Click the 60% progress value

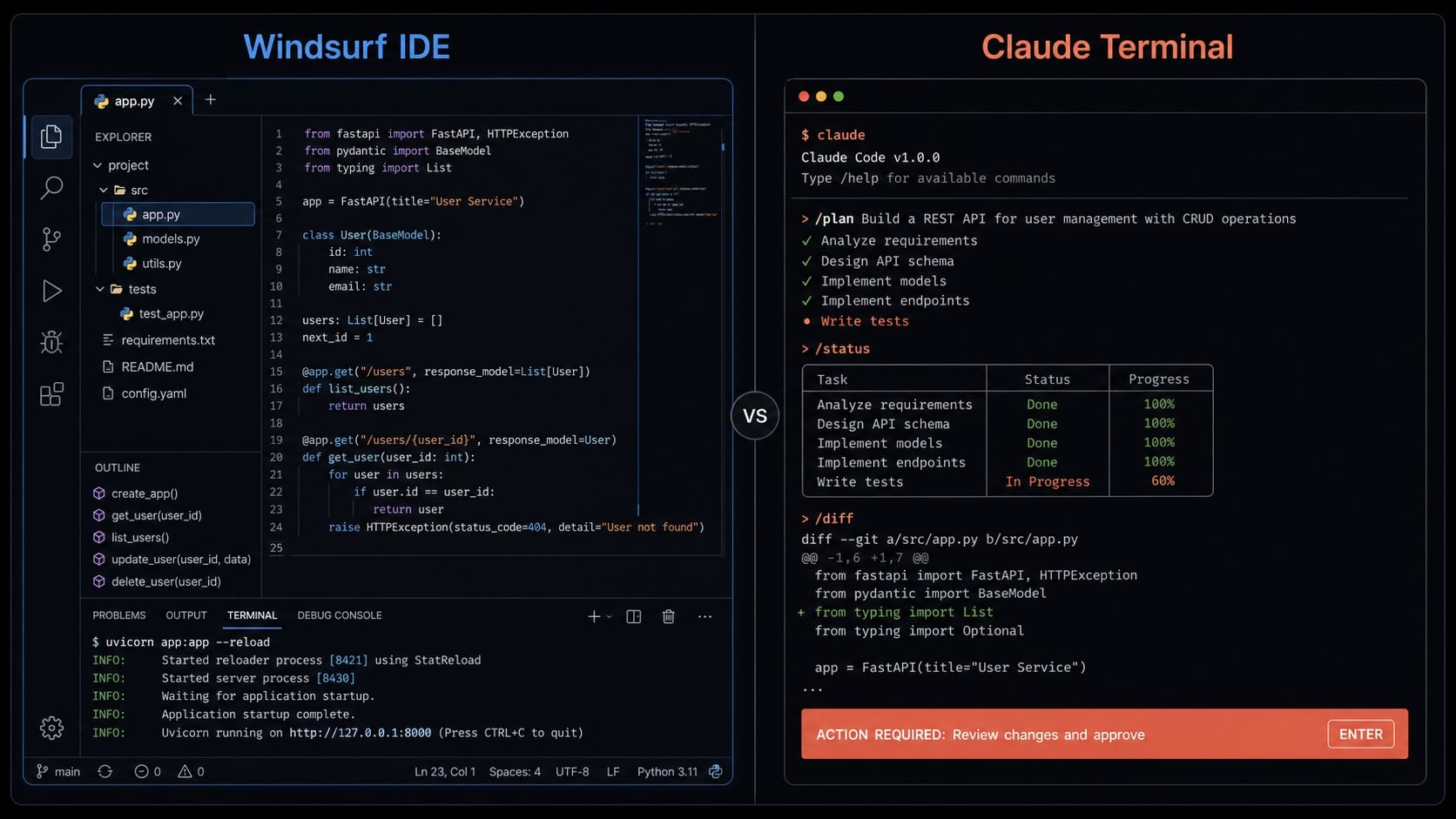1163,480
